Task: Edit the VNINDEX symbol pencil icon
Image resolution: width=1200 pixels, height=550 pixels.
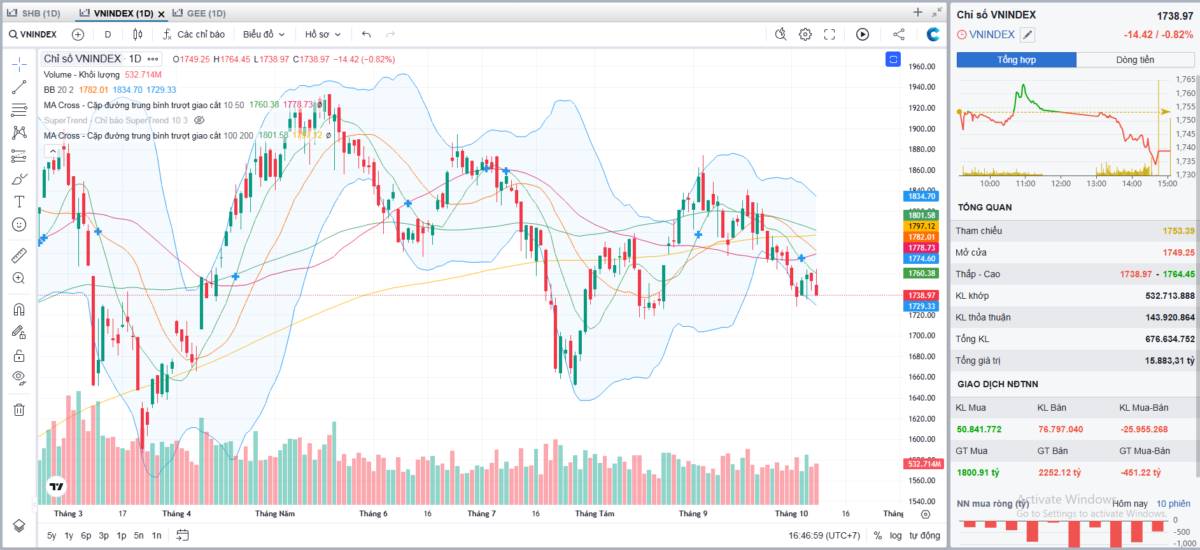Action: click(1027, 35)
